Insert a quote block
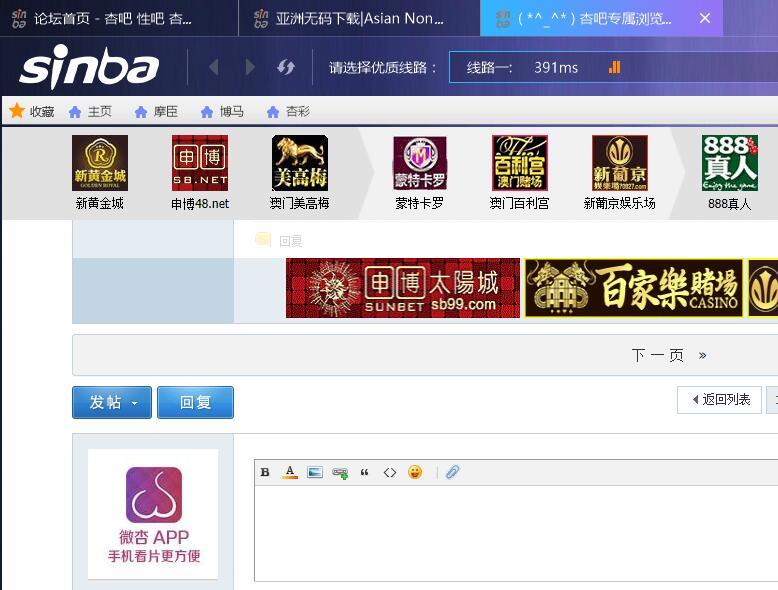Screen dimensions: 778x590 point(365,472)
